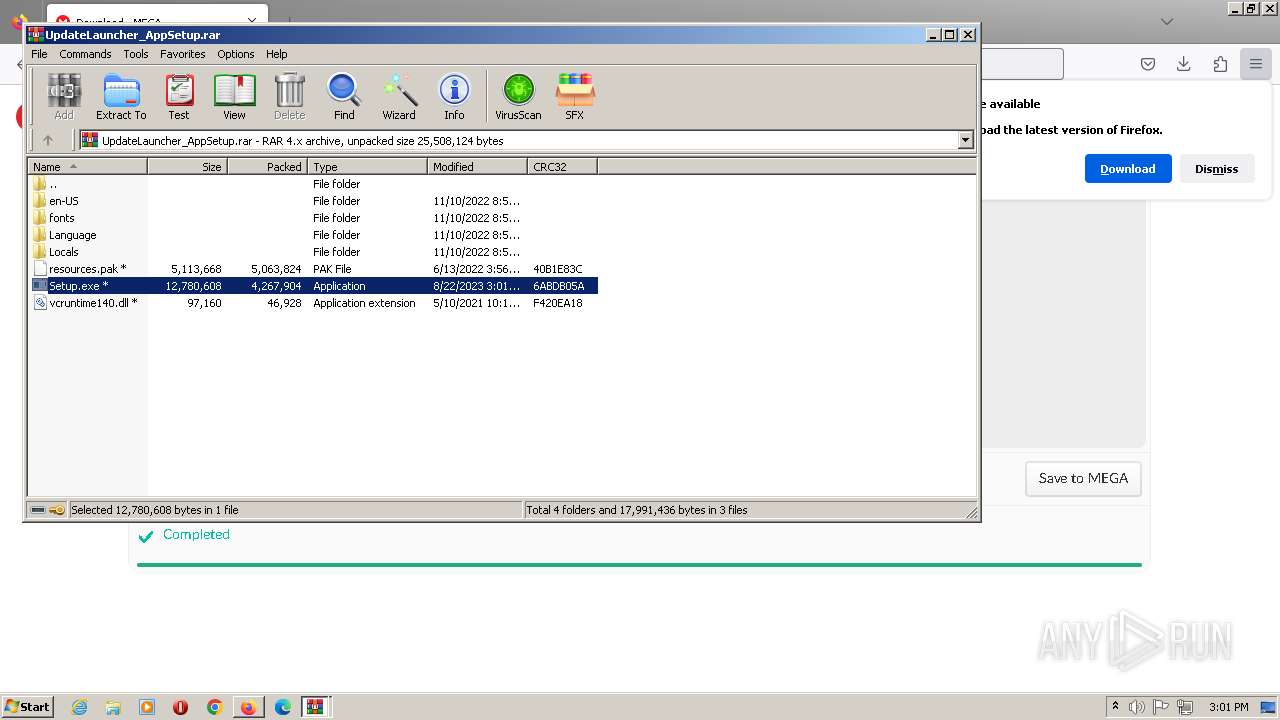Screen dimensions: 1280x720
Task: Open the Options menu
Action: pos(236,54)
